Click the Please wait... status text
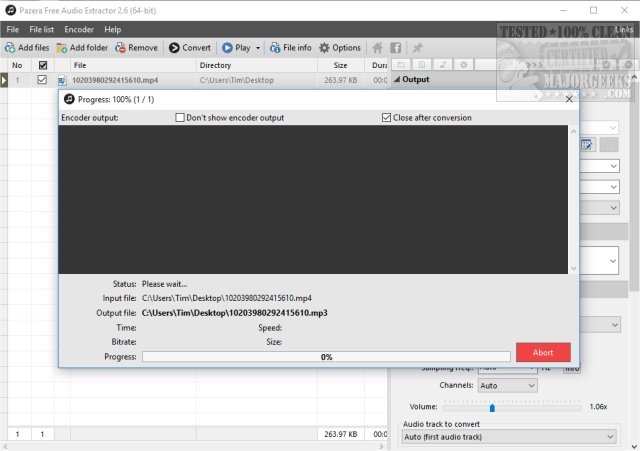The width and height of the screenshot is (640, 451). coord(164,284)
